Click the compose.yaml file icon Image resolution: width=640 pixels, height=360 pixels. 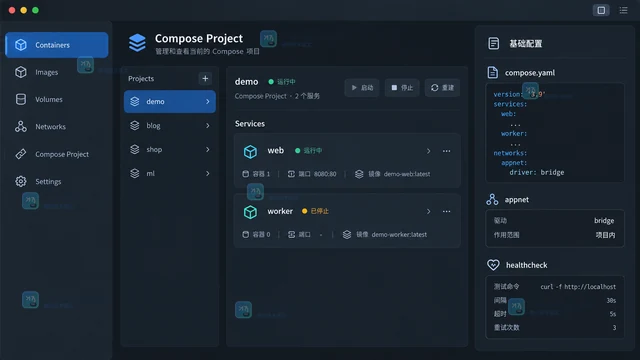coord(493,73)
